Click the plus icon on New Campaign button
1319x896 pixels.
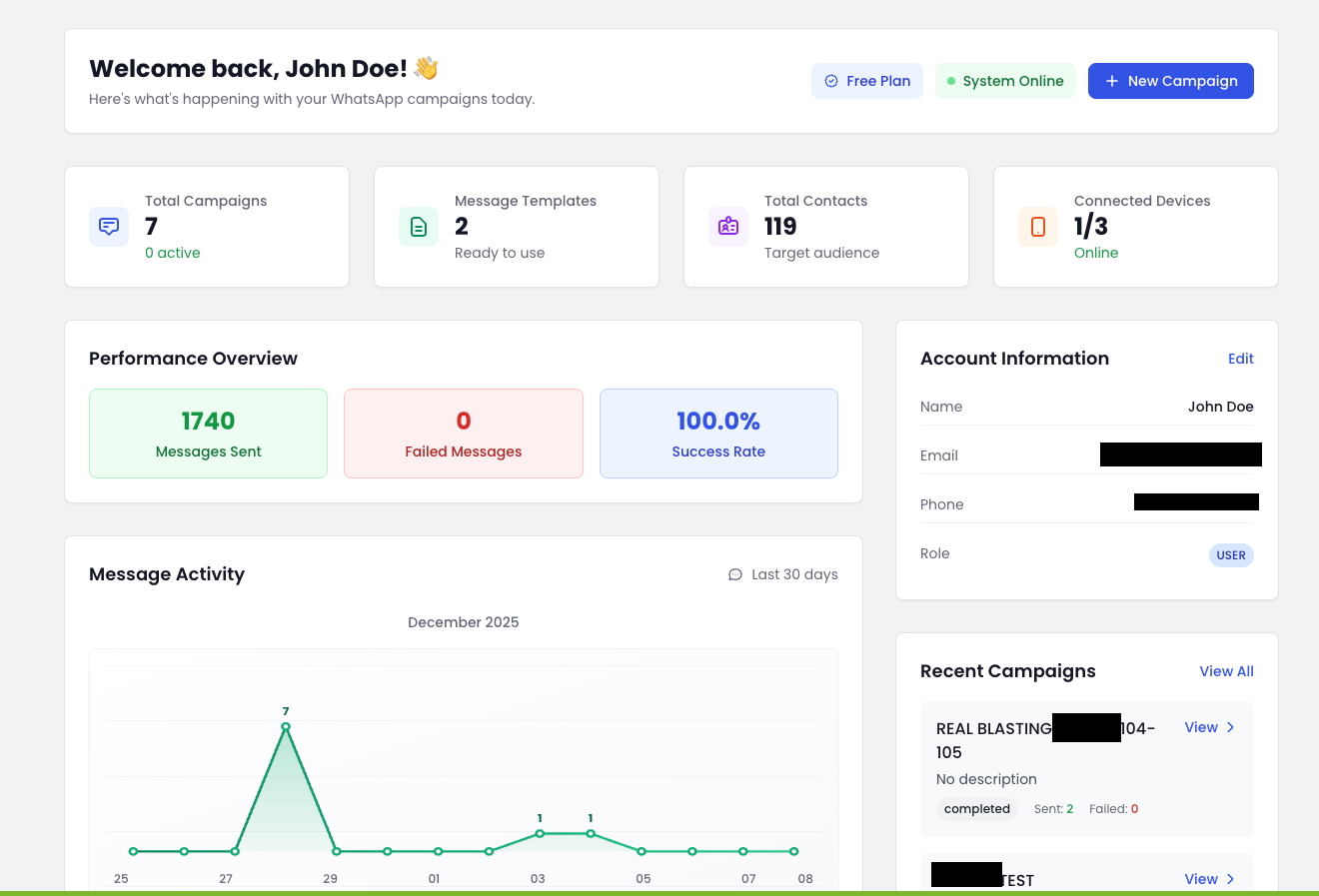[1112, 81]
